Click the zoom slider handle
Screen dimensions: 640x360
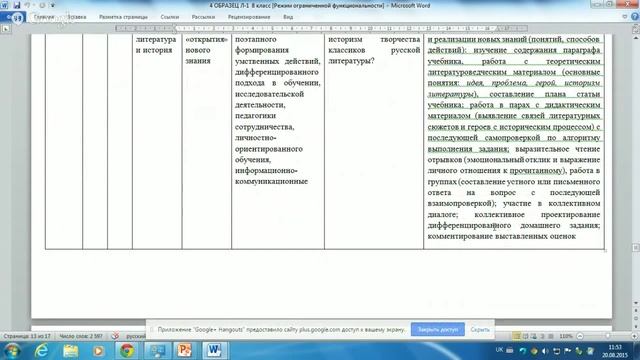click(x=608, y=336)
